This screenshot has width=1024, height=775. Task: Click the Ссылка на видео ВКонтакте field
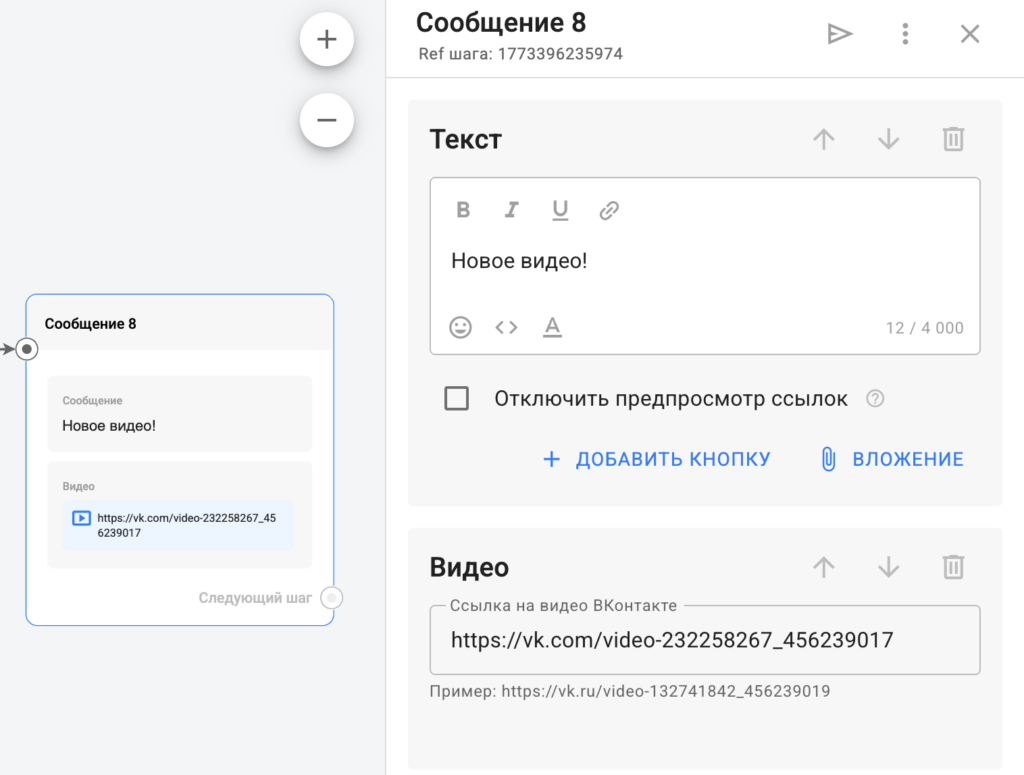(704, 640)
